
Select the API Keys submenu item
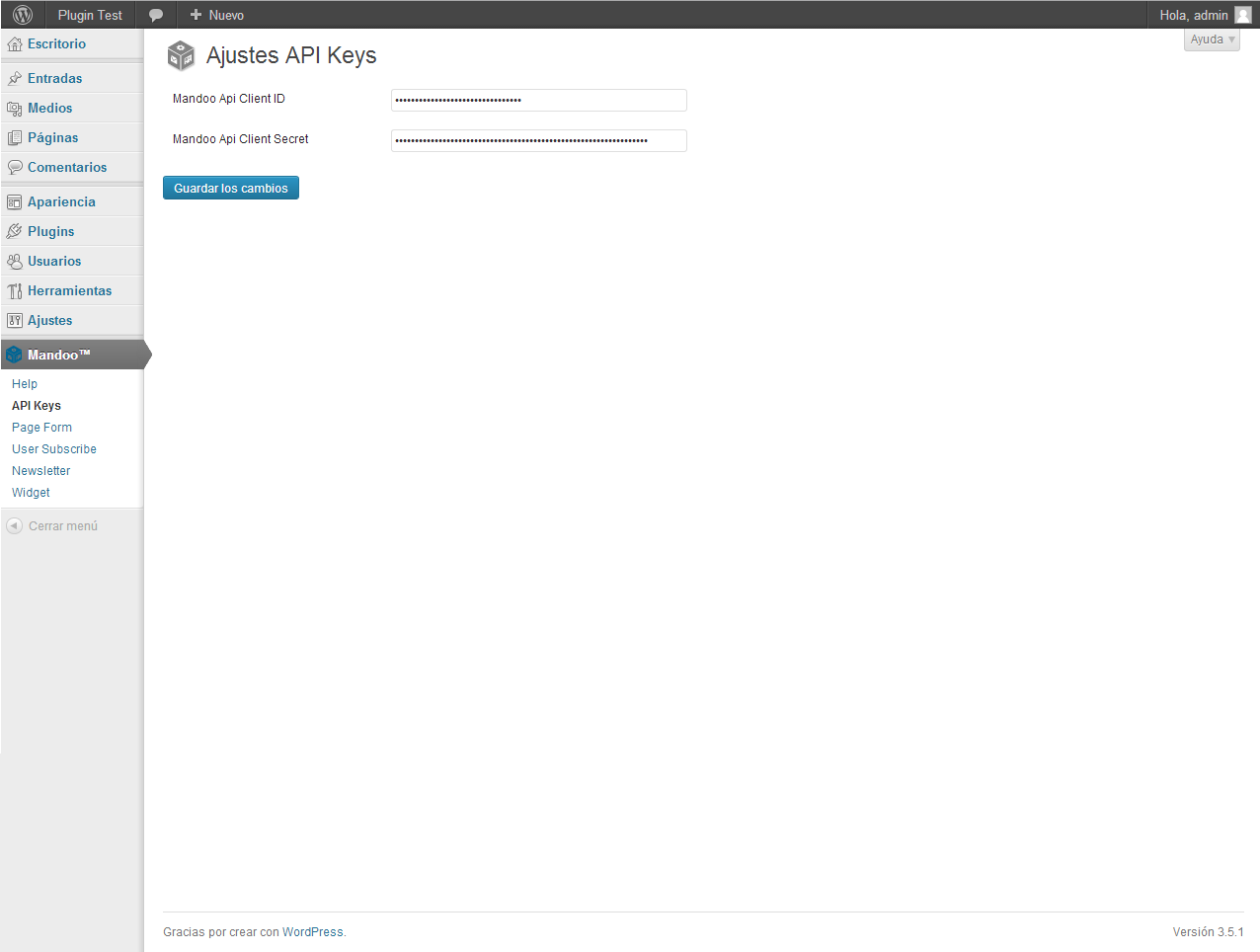point(37,406)
